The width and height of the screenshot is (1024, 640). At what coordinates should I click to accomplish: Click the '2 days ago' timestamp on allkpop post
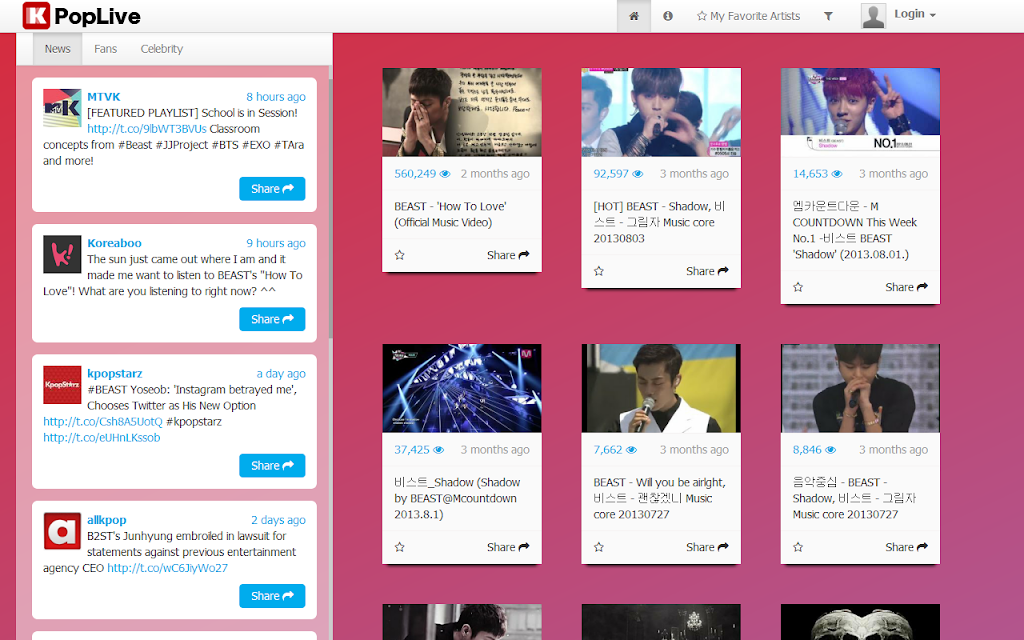278,520
